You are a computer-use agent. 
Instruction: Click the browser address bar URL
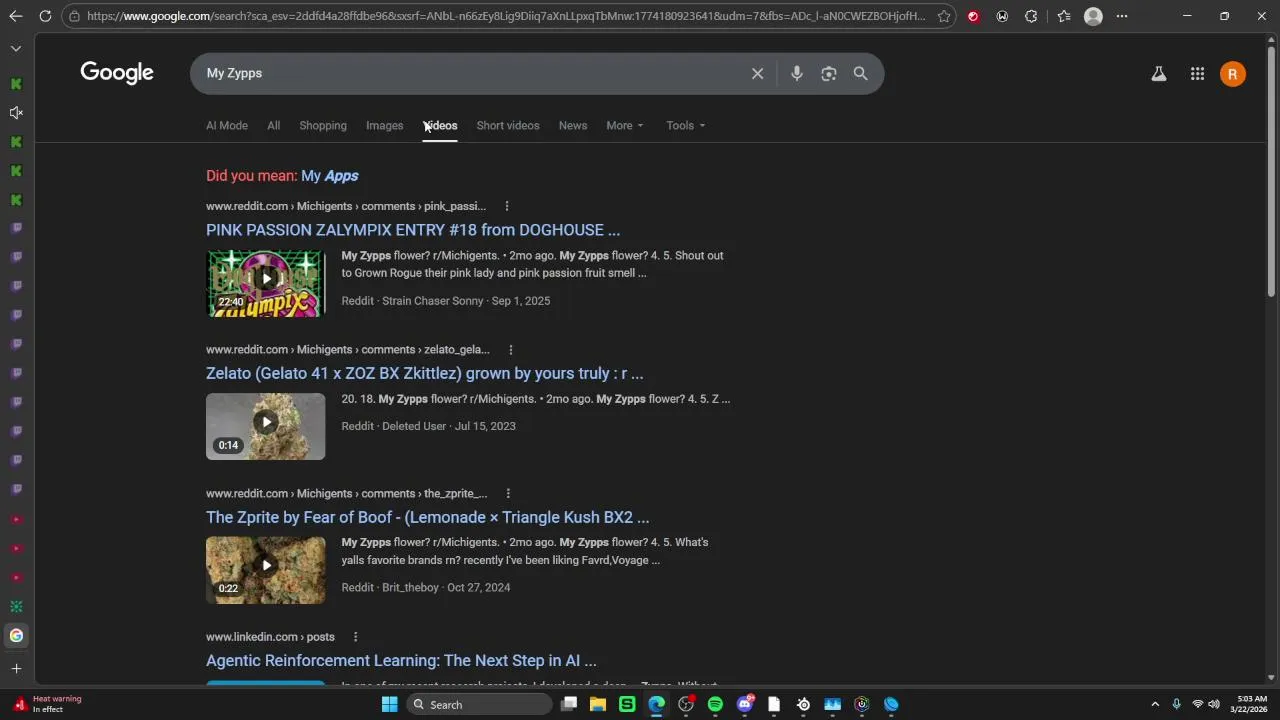[x=505, y=16]
